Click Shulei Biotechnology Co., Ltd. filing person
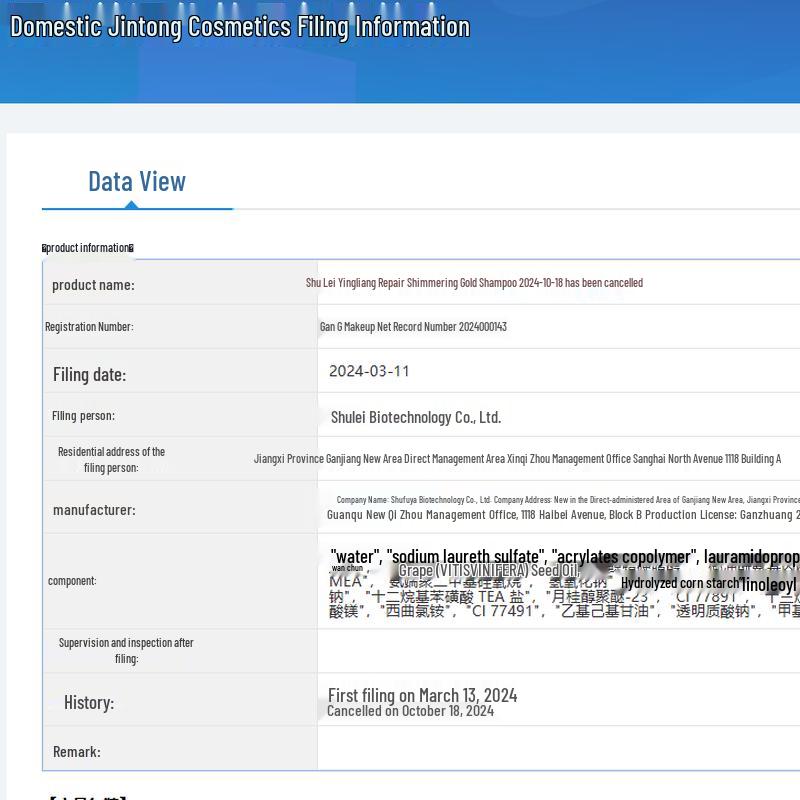This screenshot has height=800, width=800. (x=416, y=417)
